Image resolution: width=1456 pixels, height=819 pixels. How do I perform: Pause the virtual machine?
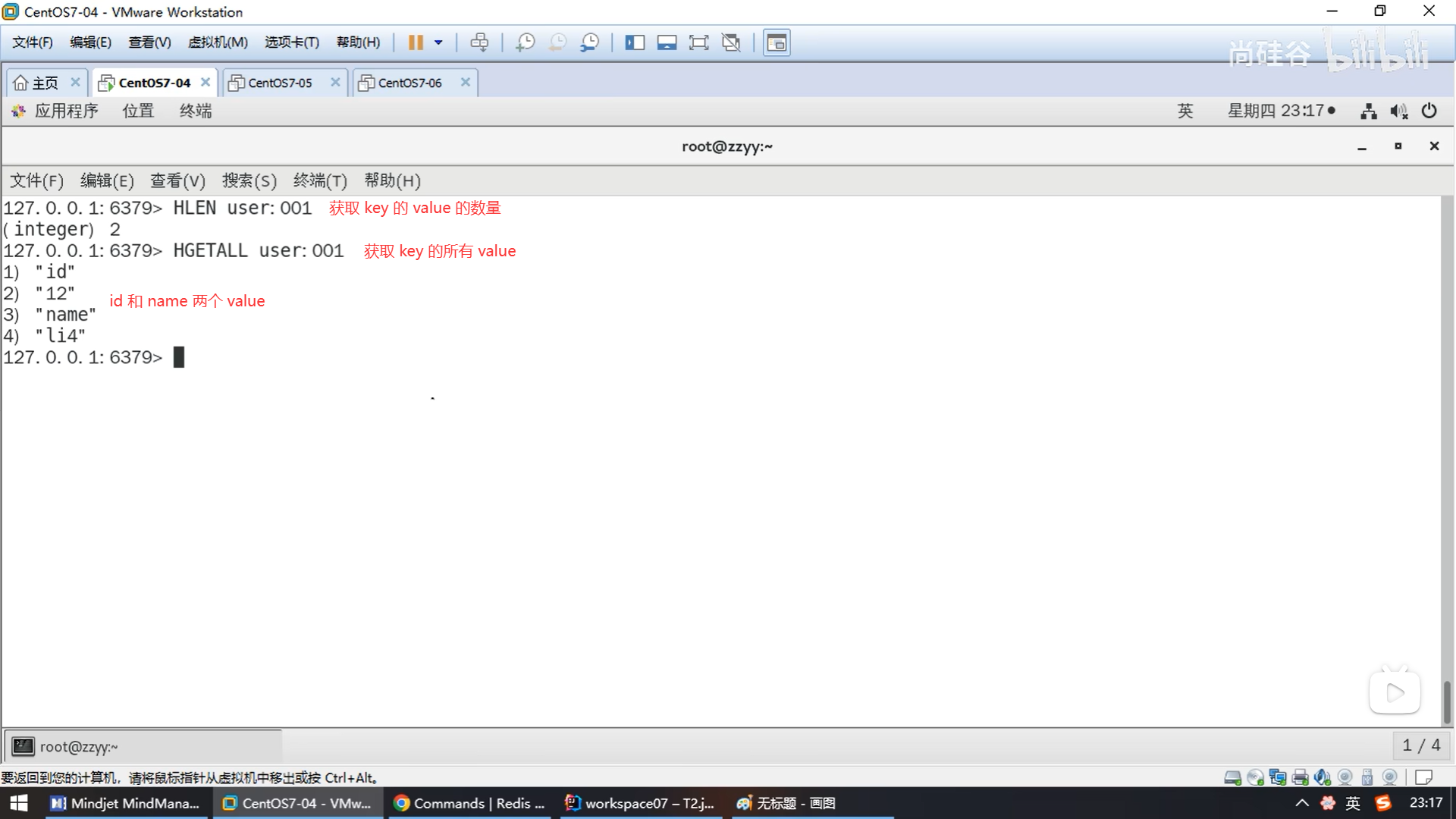point(415,42)
